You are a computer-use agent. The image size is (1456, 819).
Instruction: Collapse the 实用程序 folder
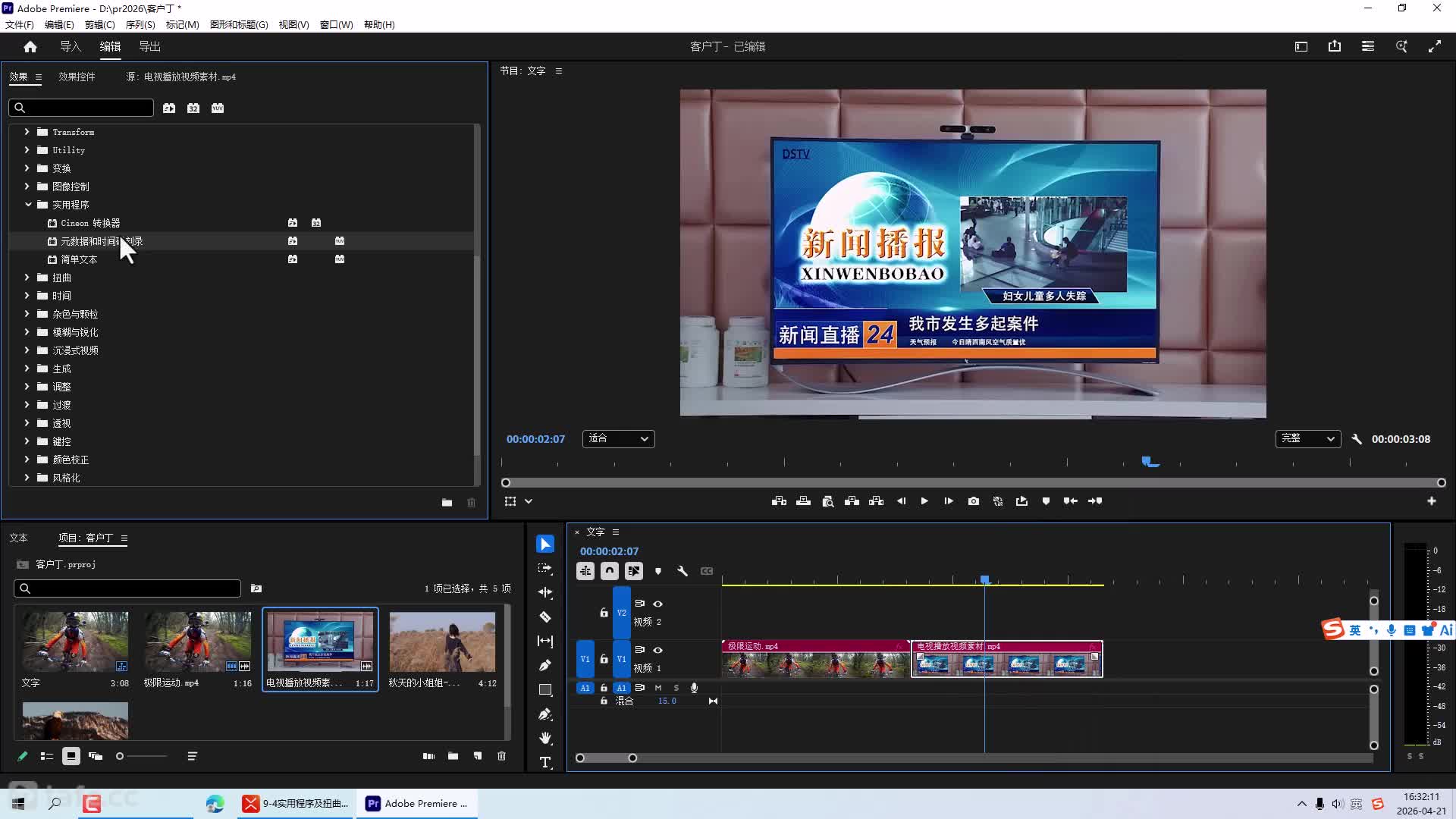(28, 204)
